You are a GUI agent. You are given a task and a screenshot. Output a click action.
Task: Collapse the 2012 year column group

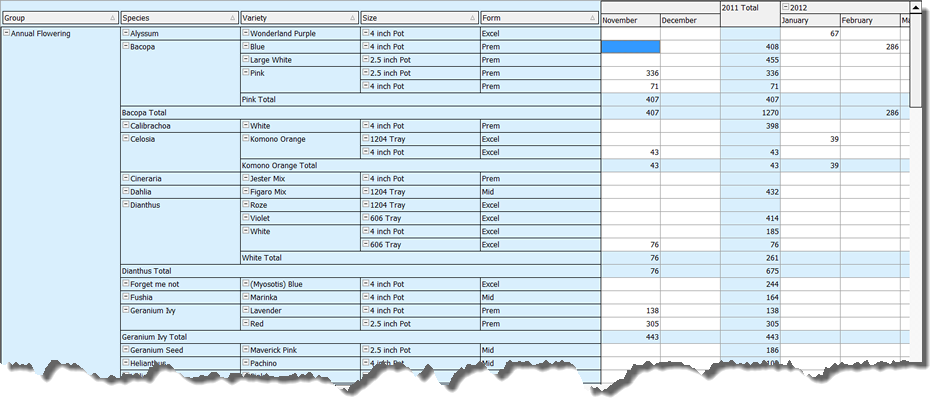pyautogui.click(x=786, y=8)
